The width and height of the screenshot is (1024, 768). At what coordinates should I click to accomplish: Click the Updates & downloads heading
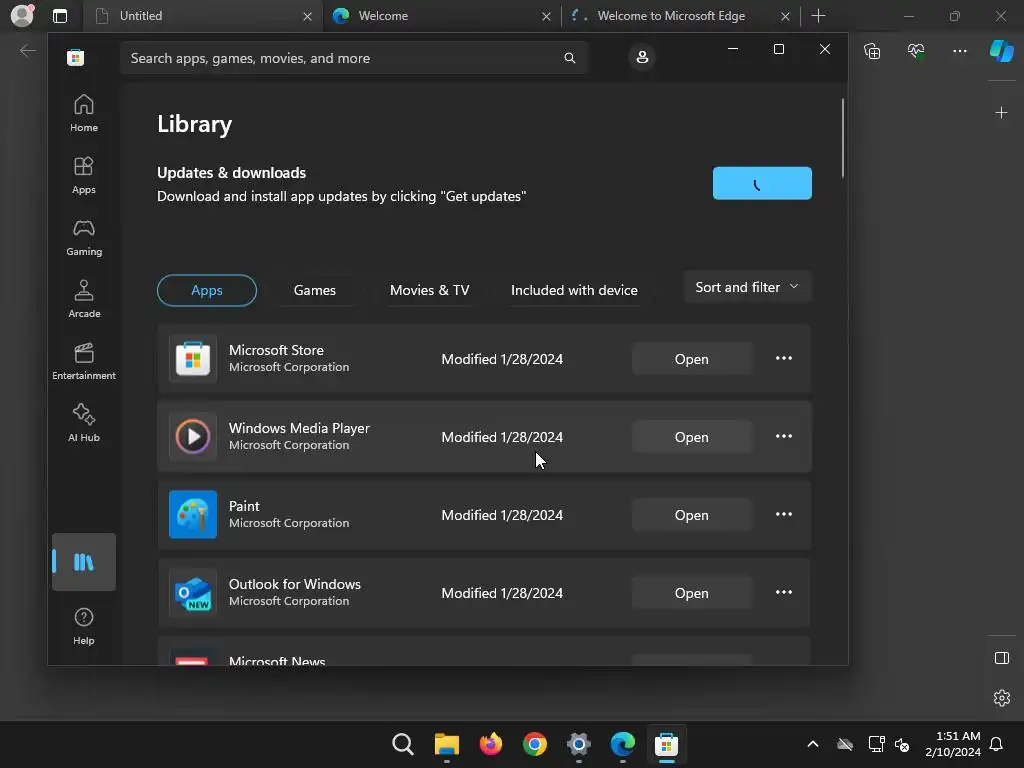(231, 172)
